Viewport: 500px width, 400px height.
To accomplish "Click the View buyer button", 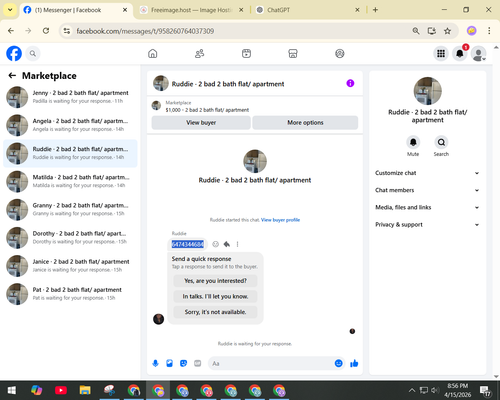I will 201,123.
